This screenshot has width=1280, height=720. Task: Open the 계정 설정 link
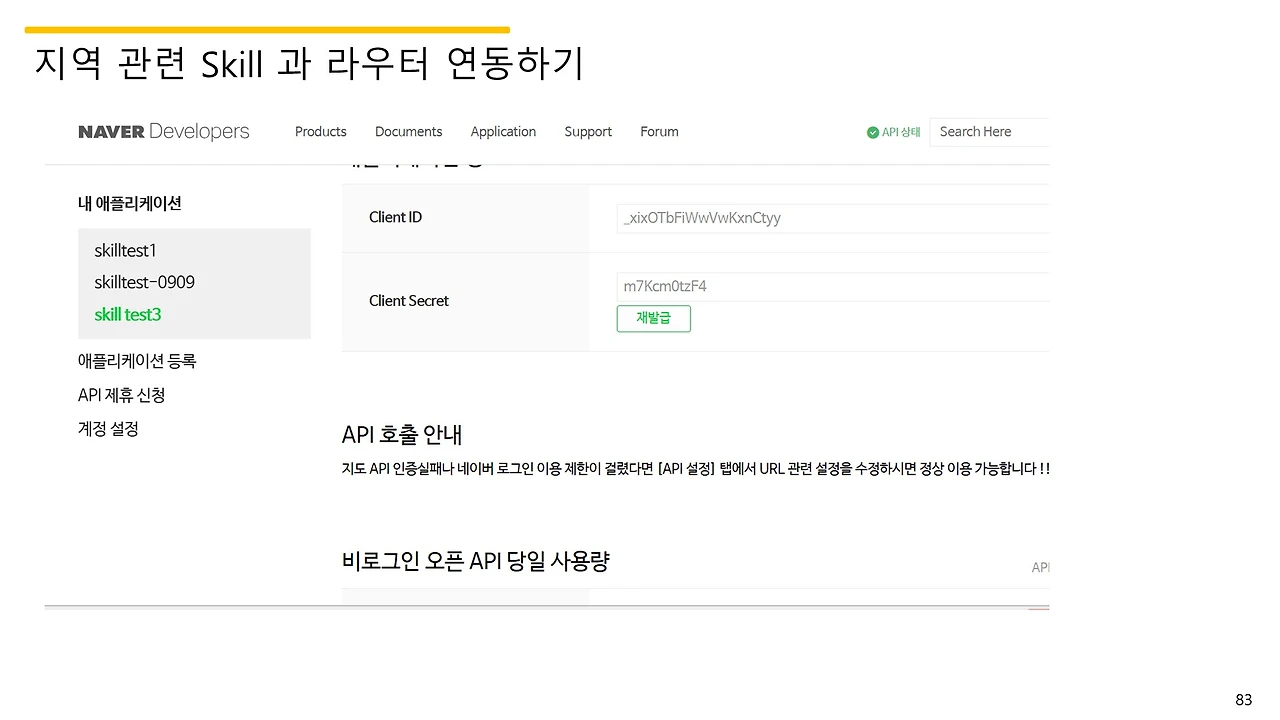tap(108, 428)
